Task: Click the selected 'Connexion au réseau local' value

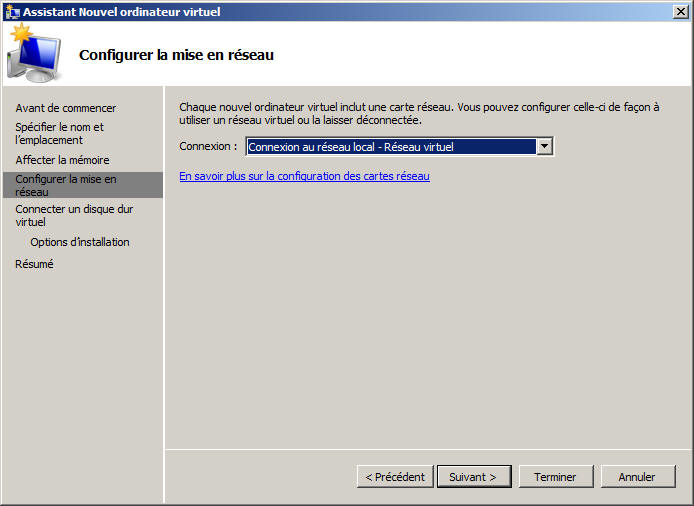Action: pos(390,147)
